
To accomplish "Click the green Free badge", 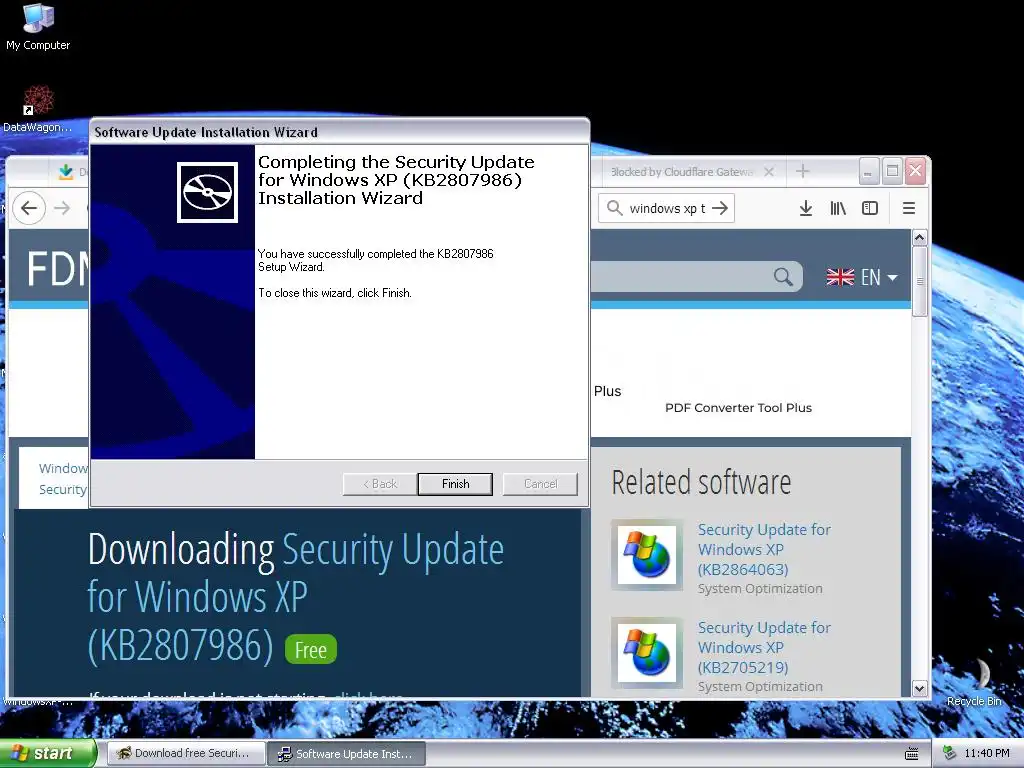I will (x=311, y=649).
